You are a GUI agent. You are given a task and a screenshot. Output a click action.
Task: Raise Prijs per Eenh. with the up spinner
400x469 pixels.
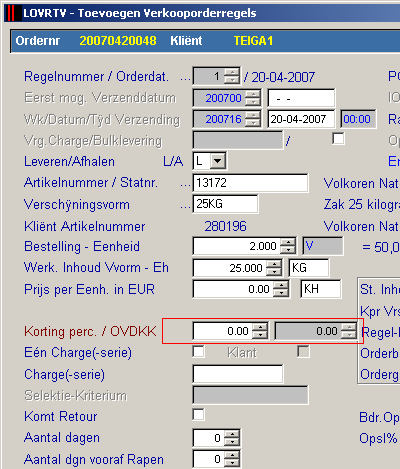(x=281, y=285)
